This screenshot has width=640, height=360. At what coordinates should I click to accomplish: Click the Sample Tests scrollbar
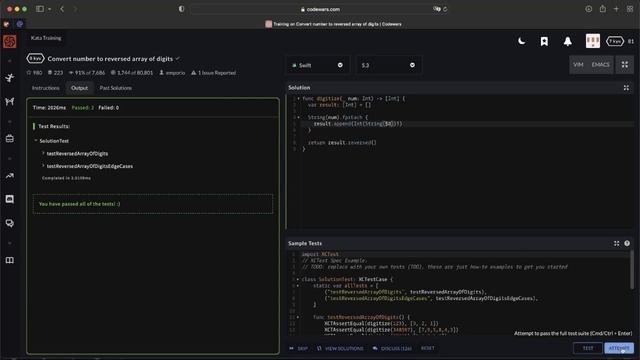(x=632, y=269)
